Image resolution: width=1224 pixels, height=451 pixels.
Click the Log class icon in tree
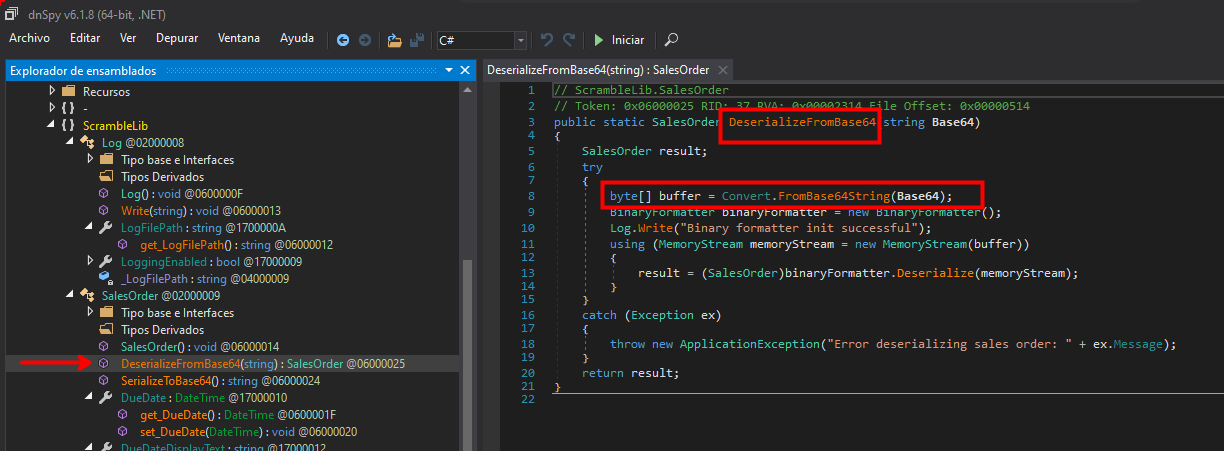(x=88, y=143)
